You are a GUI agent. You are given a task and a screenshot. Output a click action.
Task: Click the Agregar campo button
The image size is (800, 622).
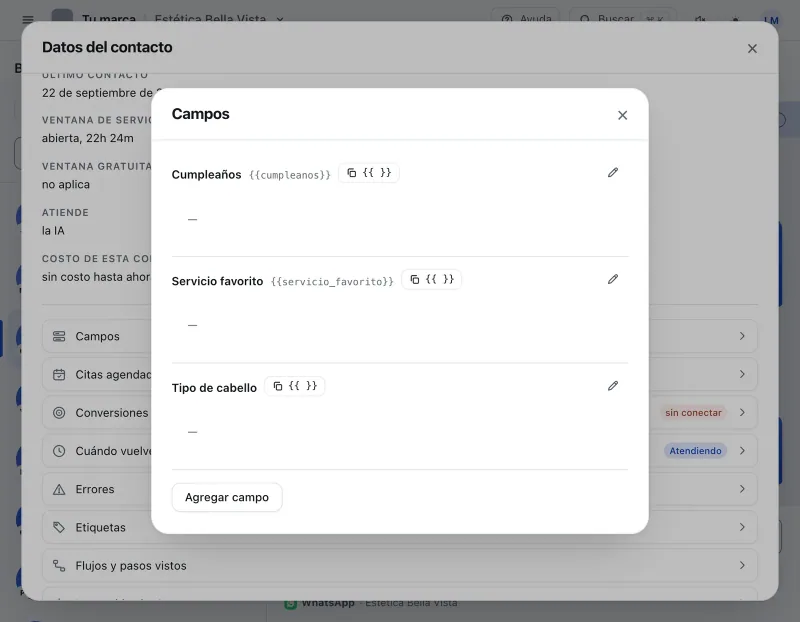[227, 497]
